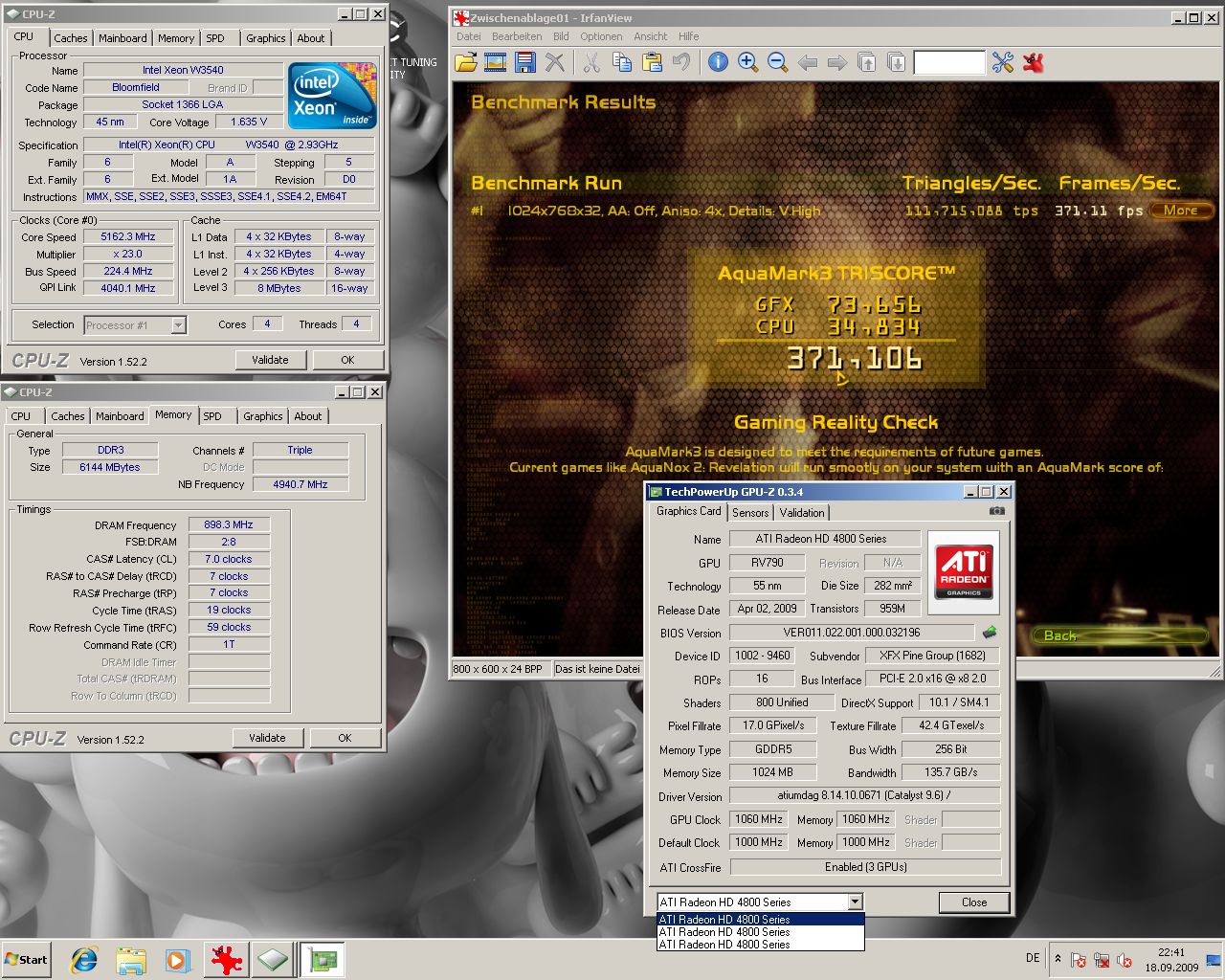Open the Ansicht menu in IrfanView
The height and width of the screenshot is (980, 1225).
[x=651, y=36]
